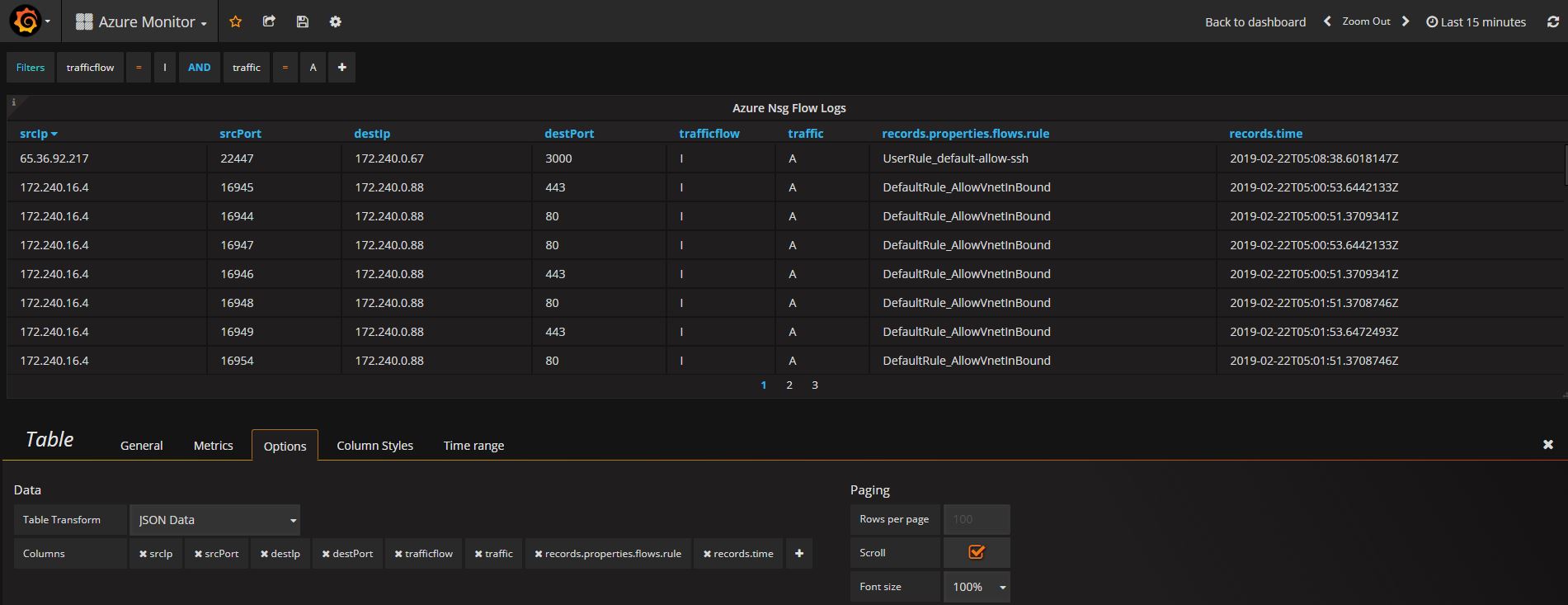
Task: Click cell UserRule_default-allow-ssh
Action: point(955,158)
